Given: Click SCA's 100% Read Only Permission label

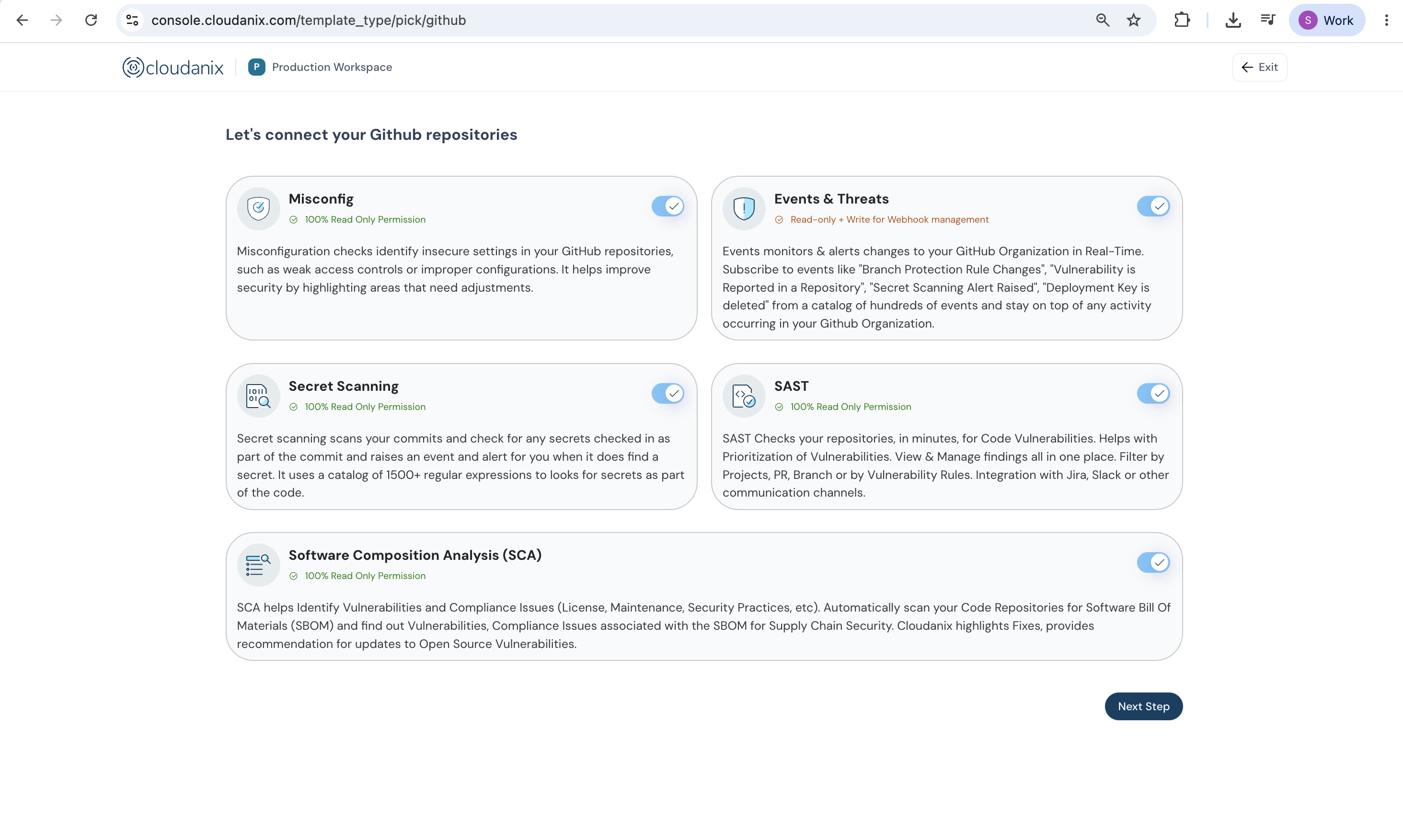Looking at the screenshot, I should point(365,576).
